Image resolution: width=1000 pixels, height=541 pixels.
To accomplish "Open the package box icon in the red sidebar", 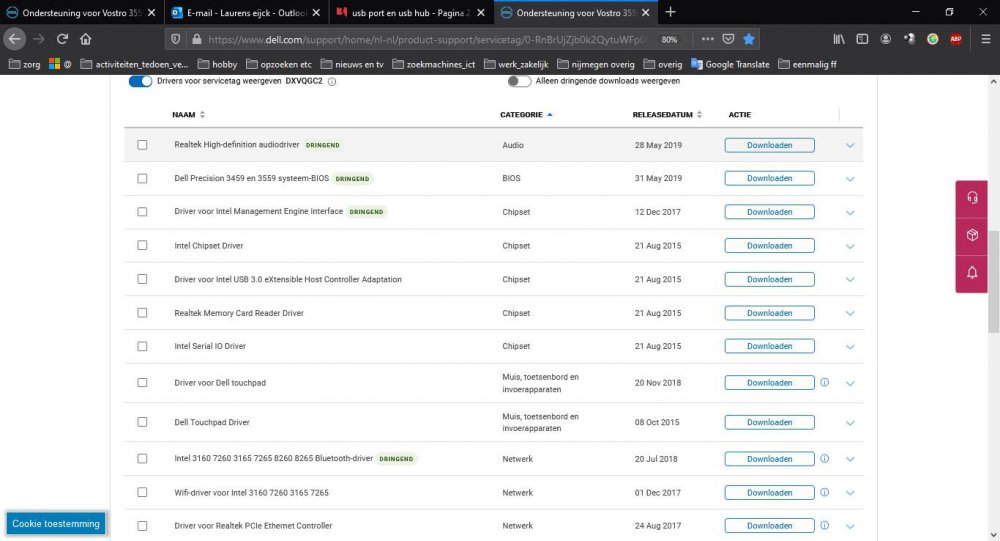I will pos(972,235).
